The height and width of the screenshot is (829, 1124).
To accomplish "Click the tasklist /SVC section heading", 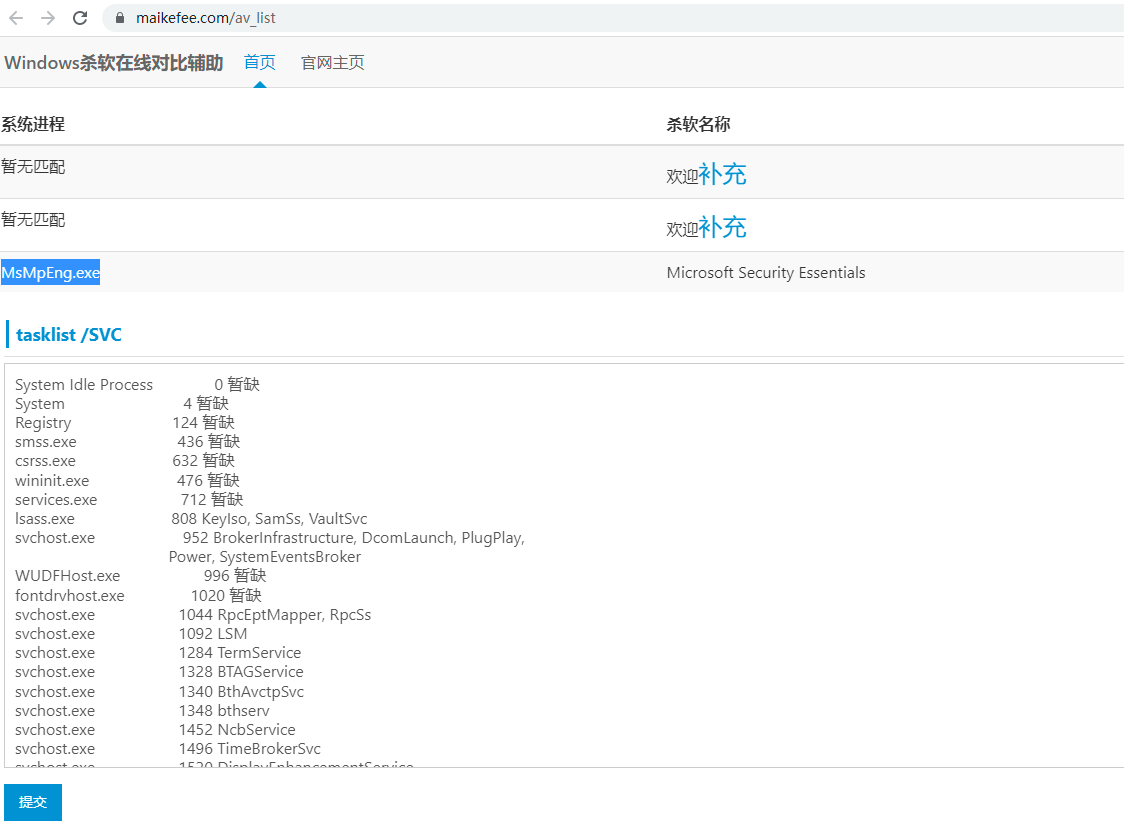I will click(69, 335).
